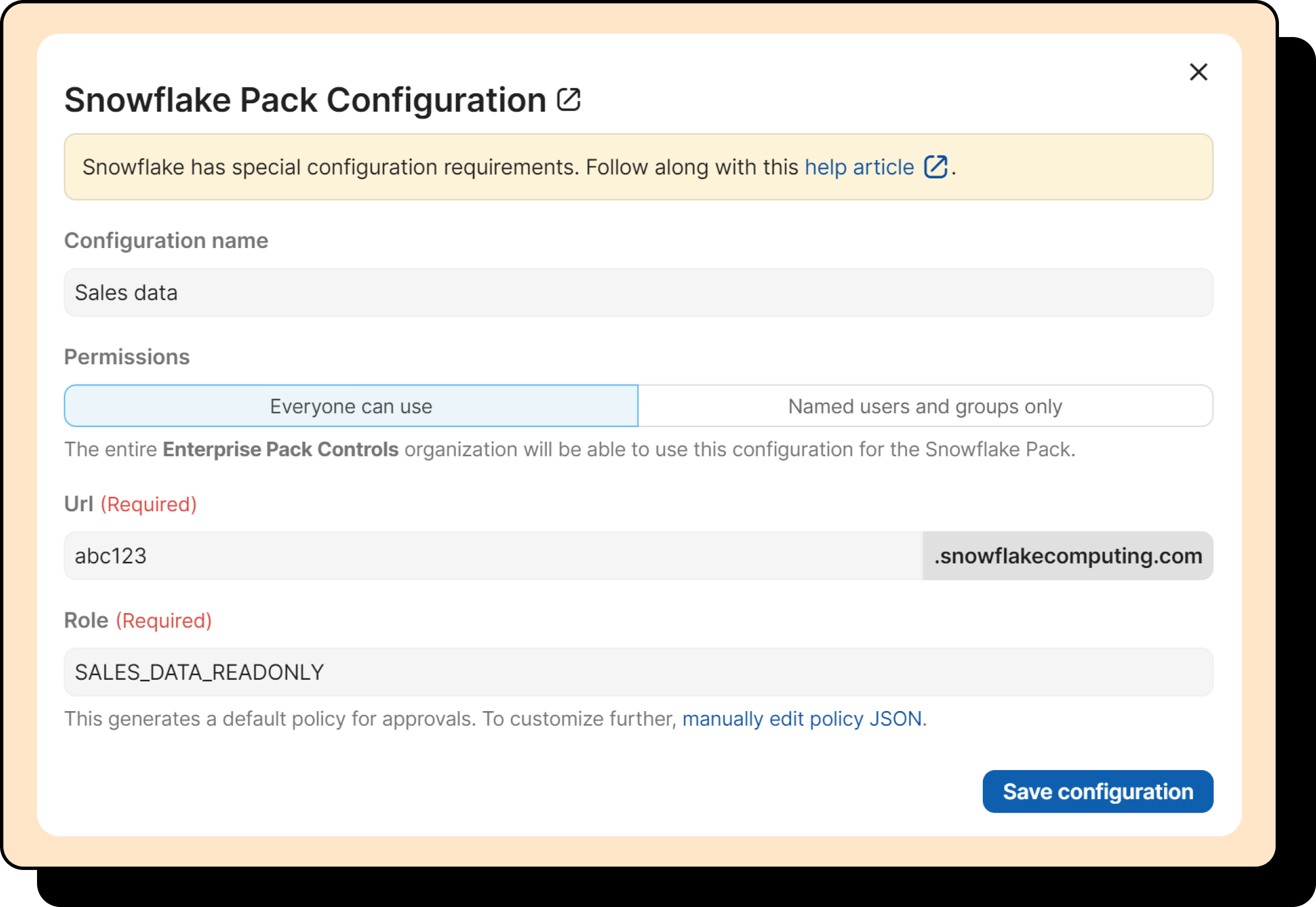This screenshot has width=1316, height=907.
Task: Switch to Named users and groups only
Action: [924, 406]
